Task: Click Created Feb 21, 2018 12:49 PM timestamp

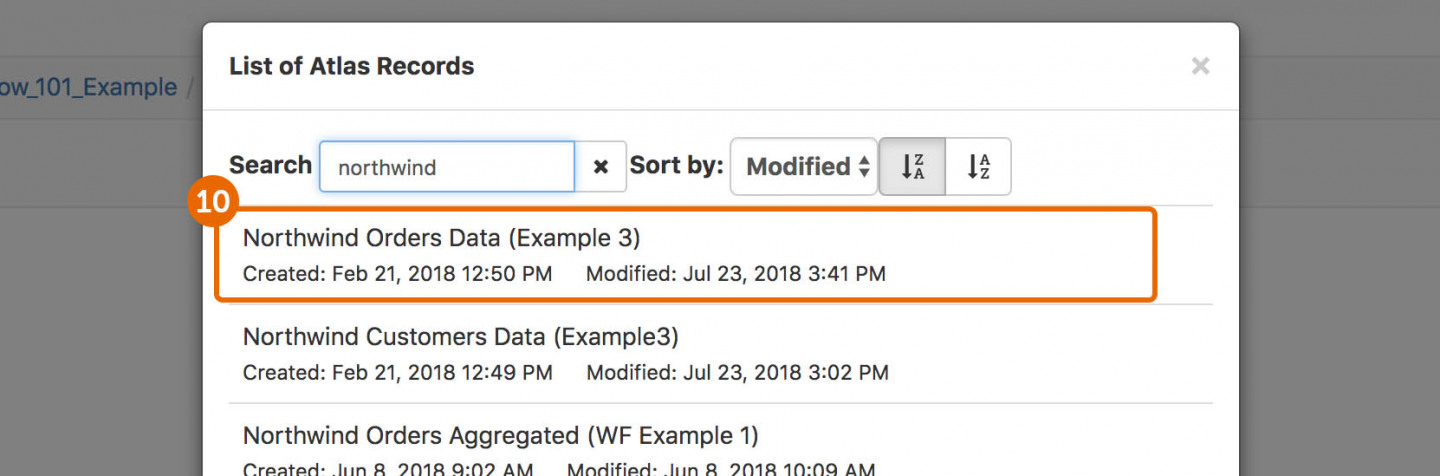Action: click(398, 373)
